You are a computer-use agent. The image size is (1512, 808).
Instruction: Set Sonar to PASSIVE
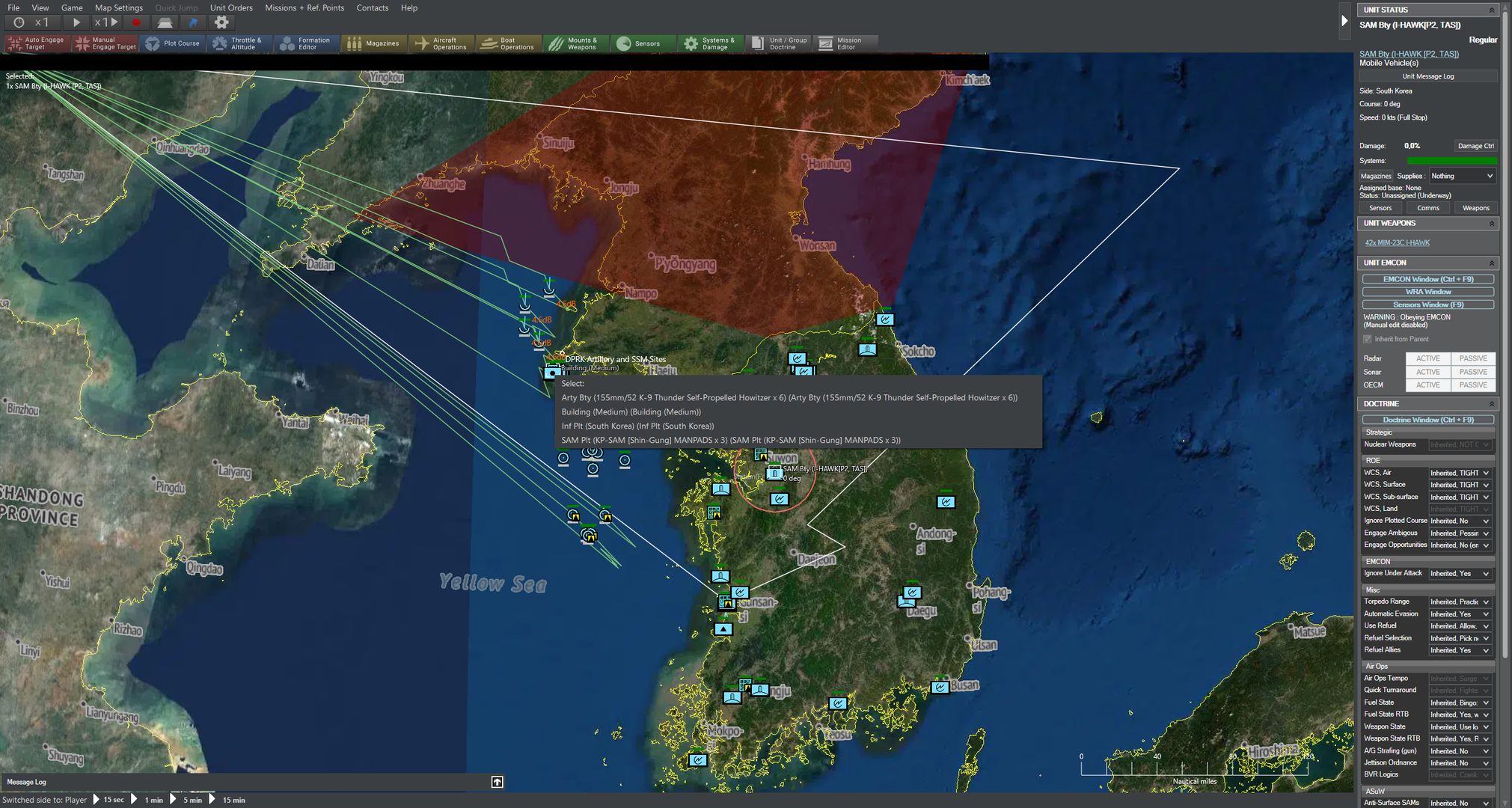1473,372
